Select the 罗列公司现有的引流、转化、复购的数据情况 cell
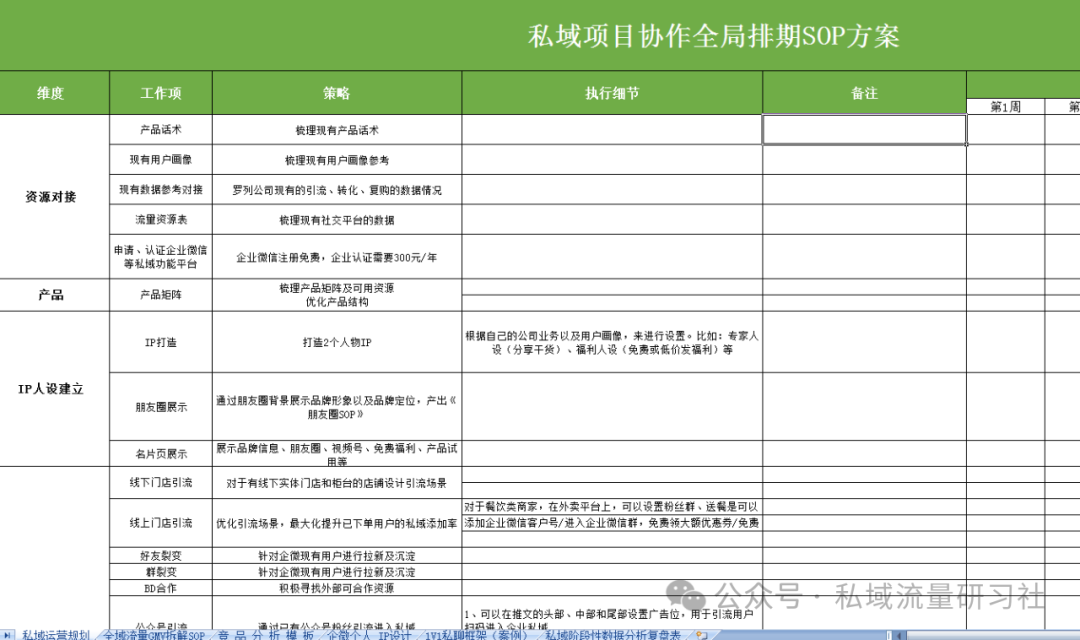This screenshot has height=640, width=1080. pos(337,189)
